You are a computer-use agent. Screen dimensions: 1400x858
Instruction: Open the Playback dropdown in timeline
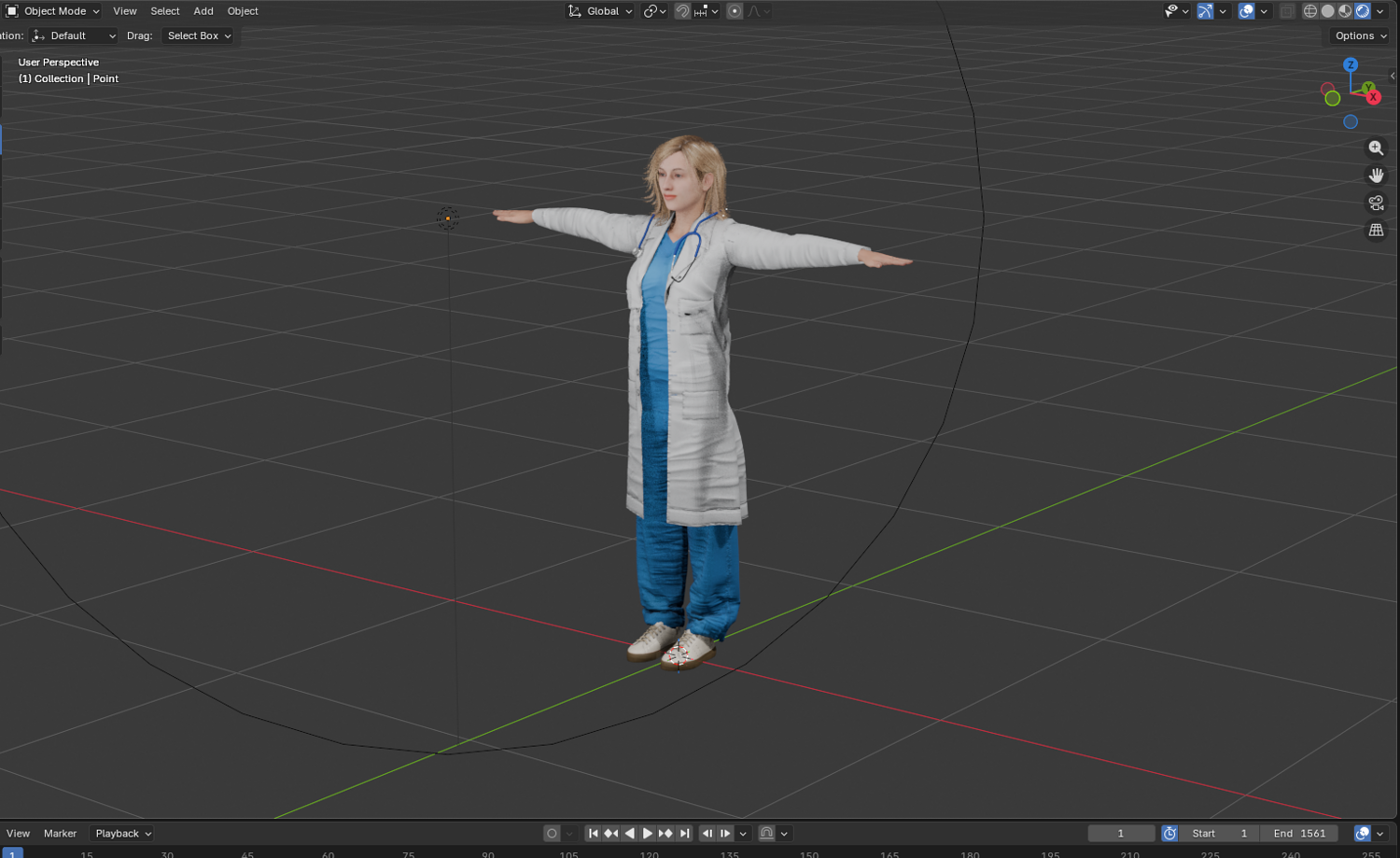pos(123,834)
